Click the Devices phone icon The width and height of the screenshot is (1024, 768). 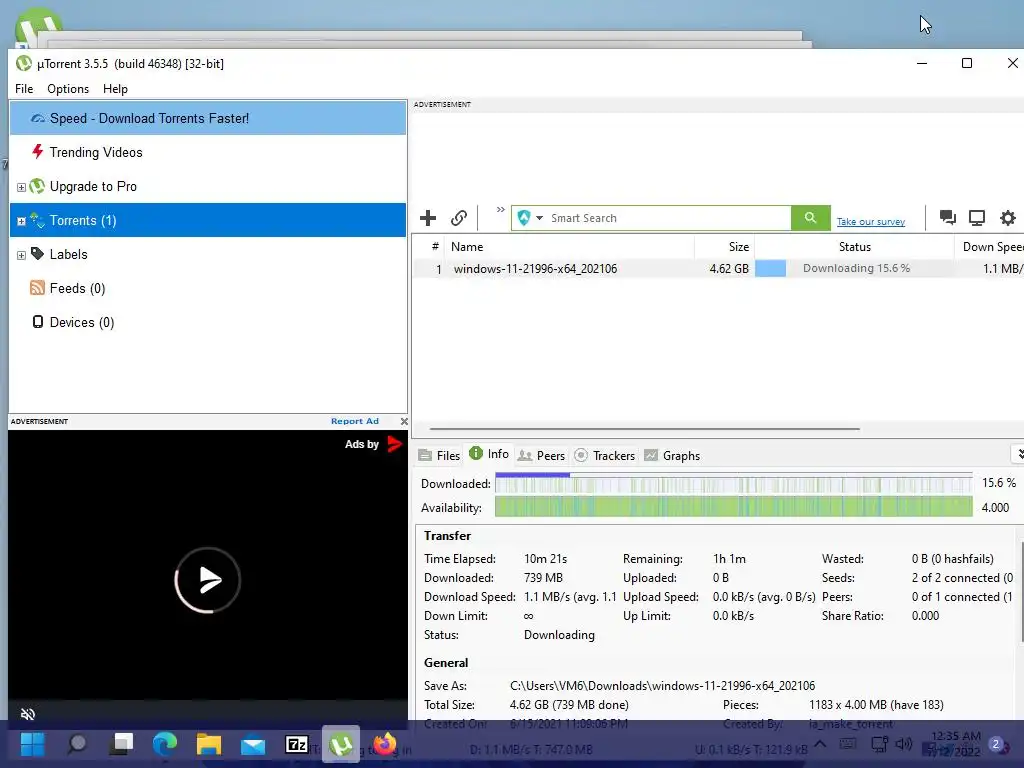tap(38, 321)
